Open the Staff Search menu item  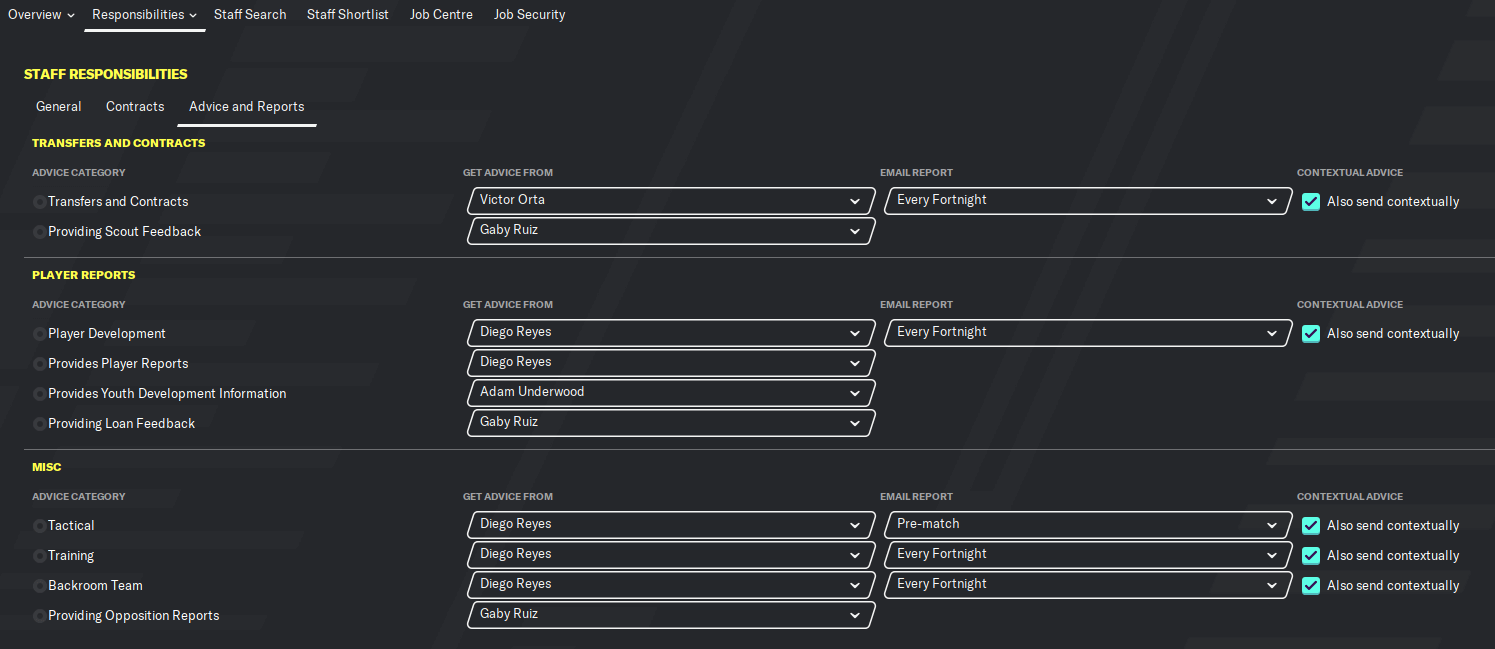(x=250, y=15)
